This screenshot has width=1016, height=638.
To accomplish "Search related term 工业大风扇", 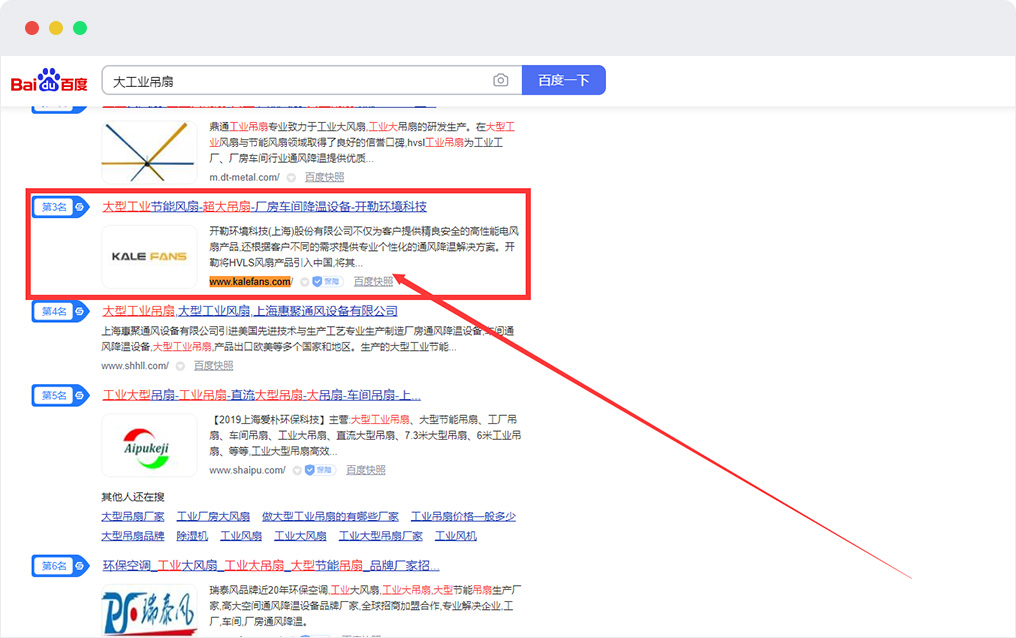I will [x=301, y=536].
